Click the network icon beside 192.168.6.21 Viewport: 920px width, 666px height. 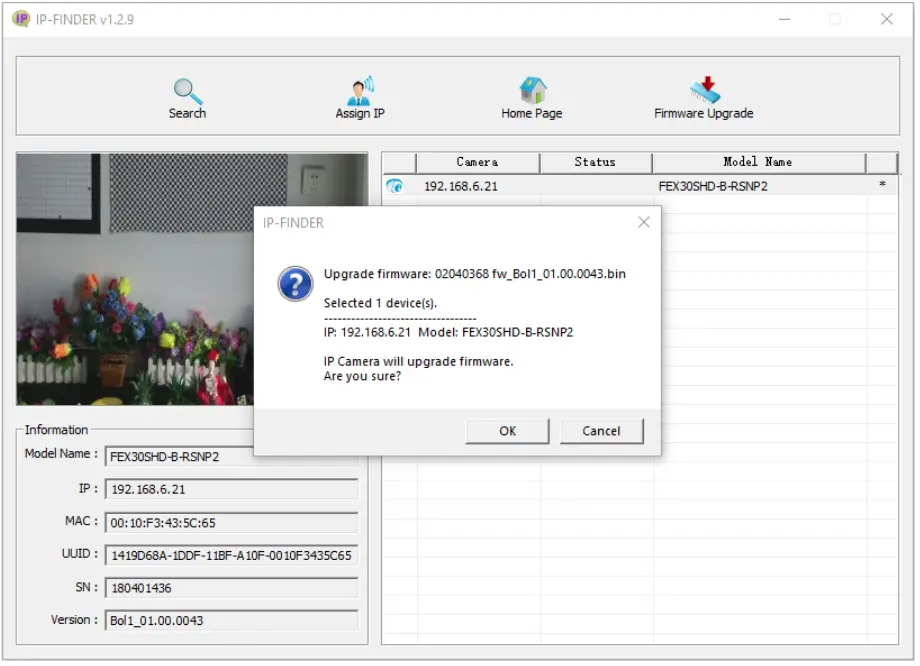tap(396, 185)
